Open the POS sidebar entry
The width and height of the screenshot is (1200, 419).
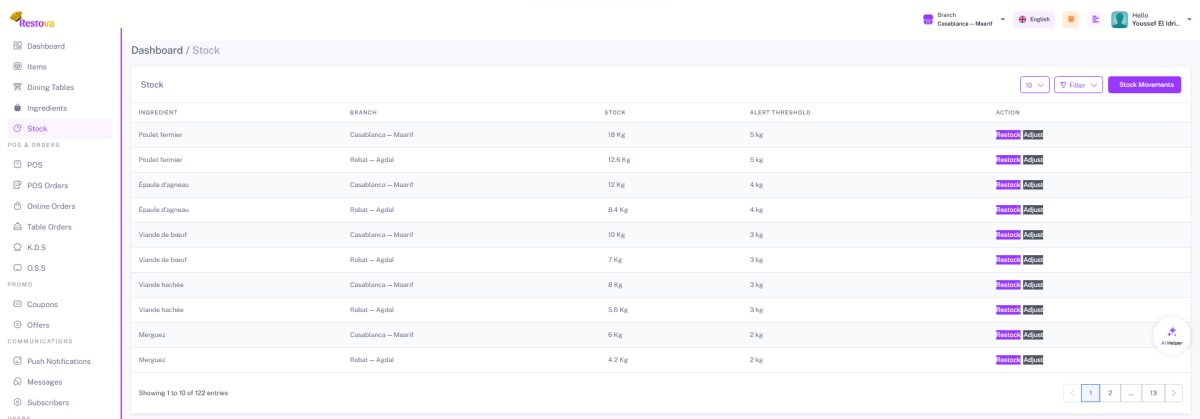click(x=59, y=164)
